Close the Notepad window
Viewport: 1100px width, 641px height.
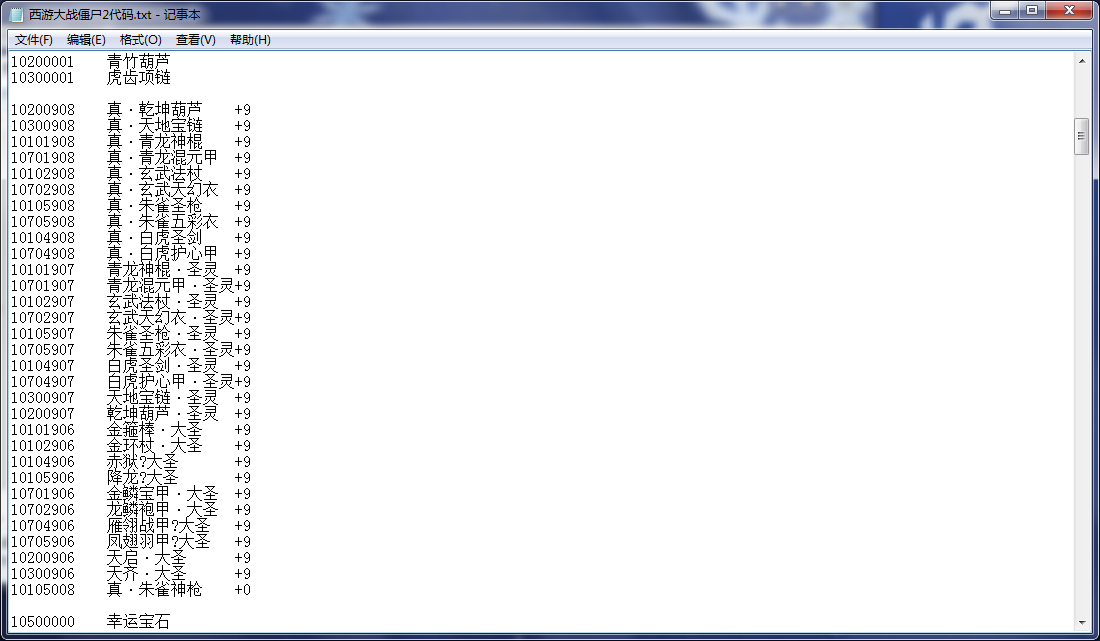(1069, 11)
